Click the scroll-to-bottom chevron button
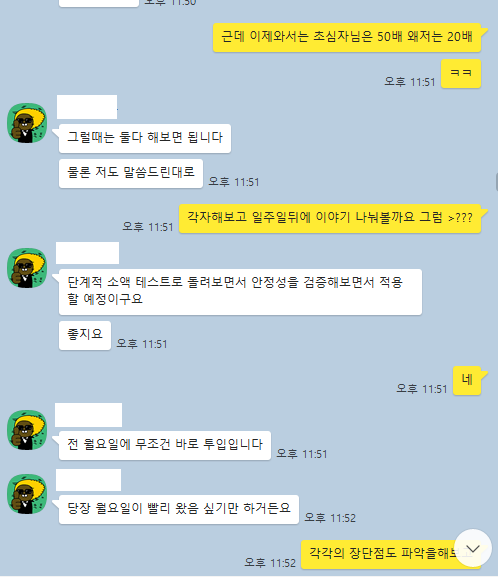Screen dimensions: 498x586 (x=473, y=548)
